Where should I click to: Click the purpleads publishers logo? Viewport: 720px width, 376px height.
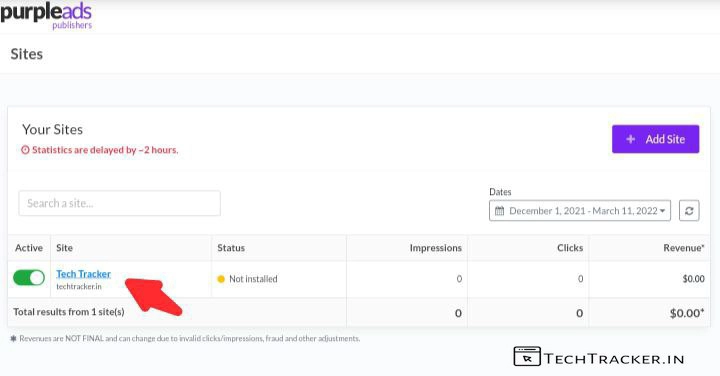click(46, 16)
